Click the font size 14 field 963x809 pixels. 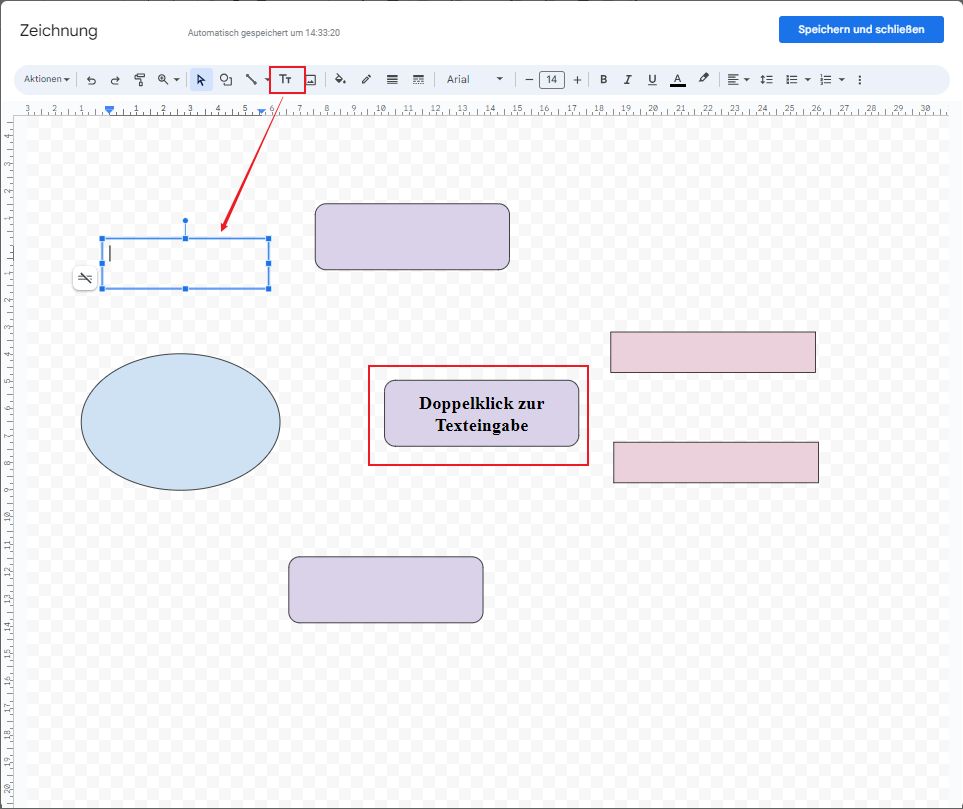(551, 80)
